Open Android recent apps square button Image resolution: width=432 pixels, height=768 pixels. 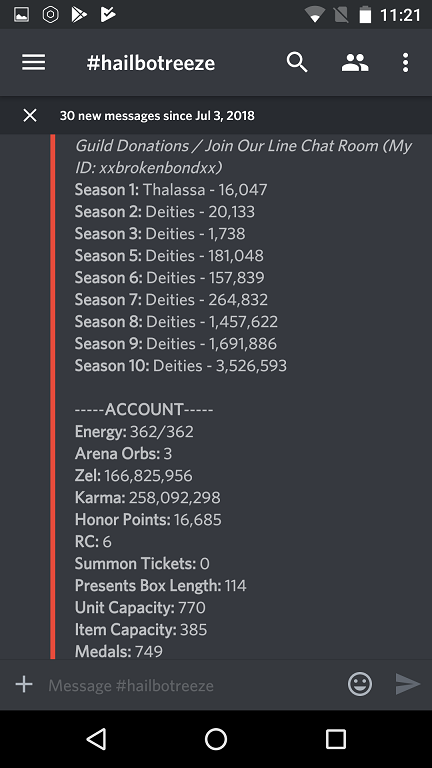[x=336, y=739]
